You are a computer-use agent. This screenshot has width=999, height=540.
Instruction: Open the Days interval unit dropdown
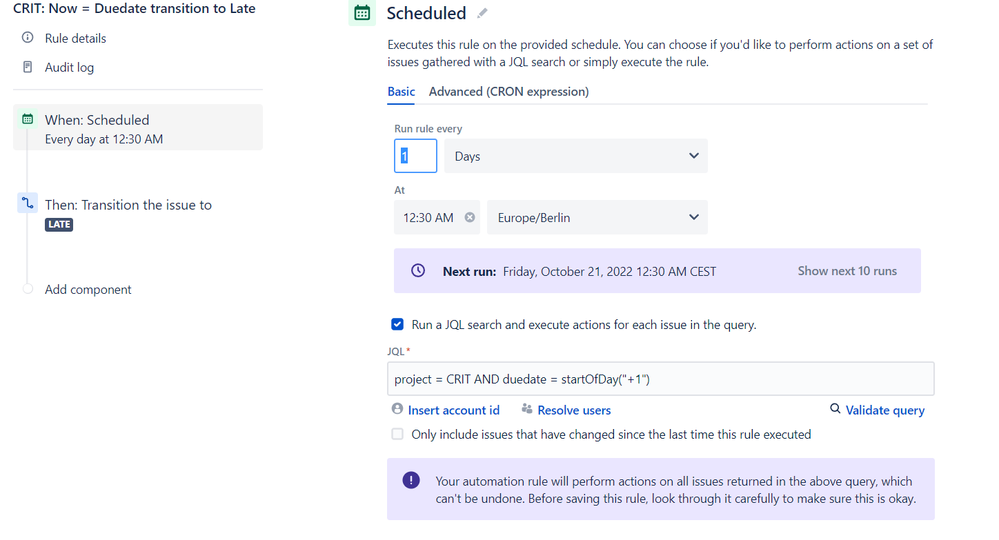tap(576, 156)
